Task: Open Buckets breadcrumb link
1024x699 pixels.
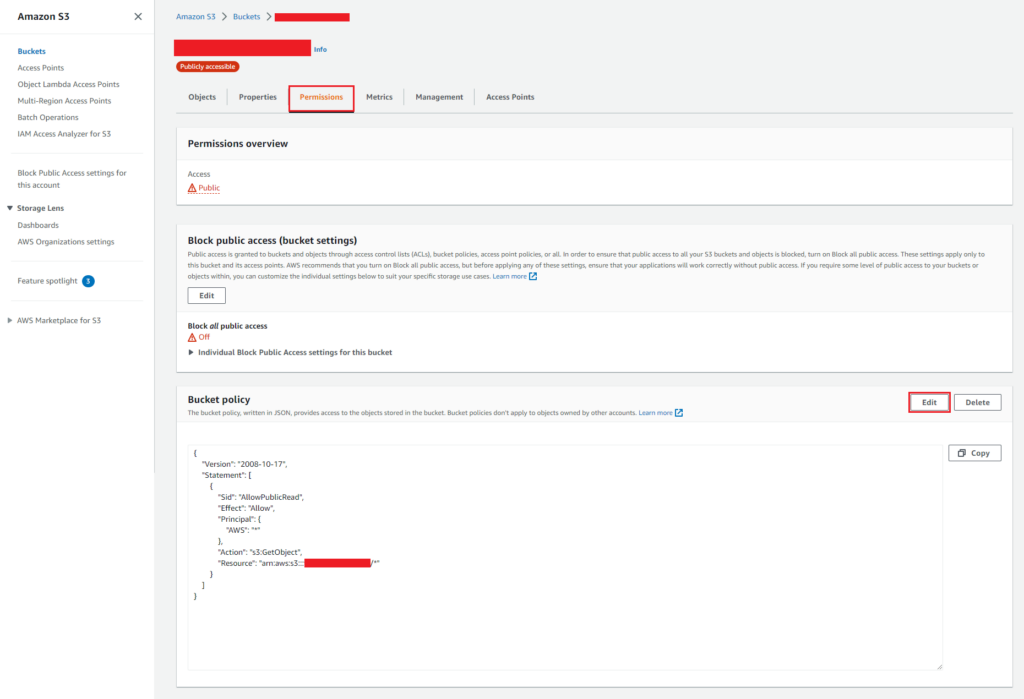Action: pos(247,17)
